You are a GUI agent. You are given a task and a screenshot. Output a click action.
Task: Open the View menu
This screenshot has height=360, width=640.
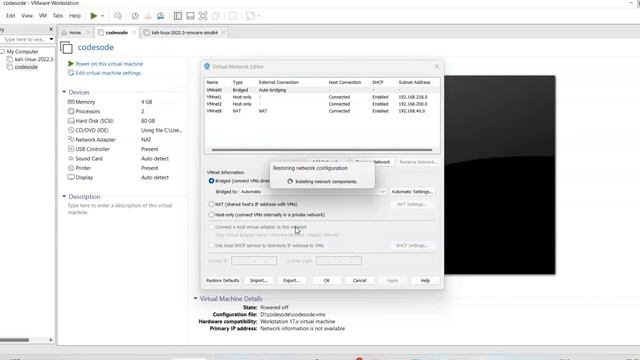(27, 16)
